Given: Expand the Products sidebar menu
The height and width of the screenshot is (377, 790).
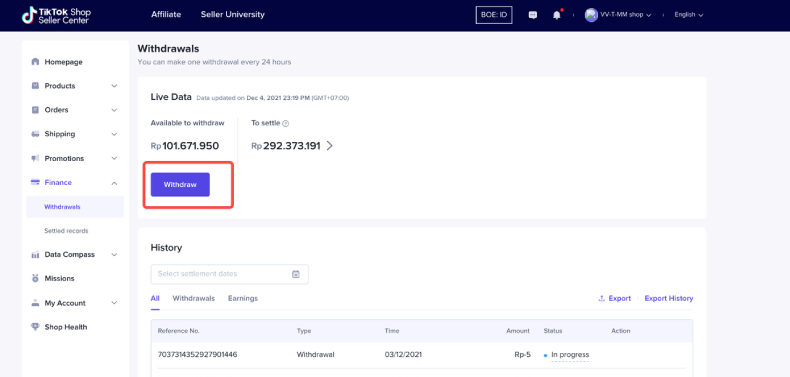Looking at the screenshot, I should pos(75,86).
